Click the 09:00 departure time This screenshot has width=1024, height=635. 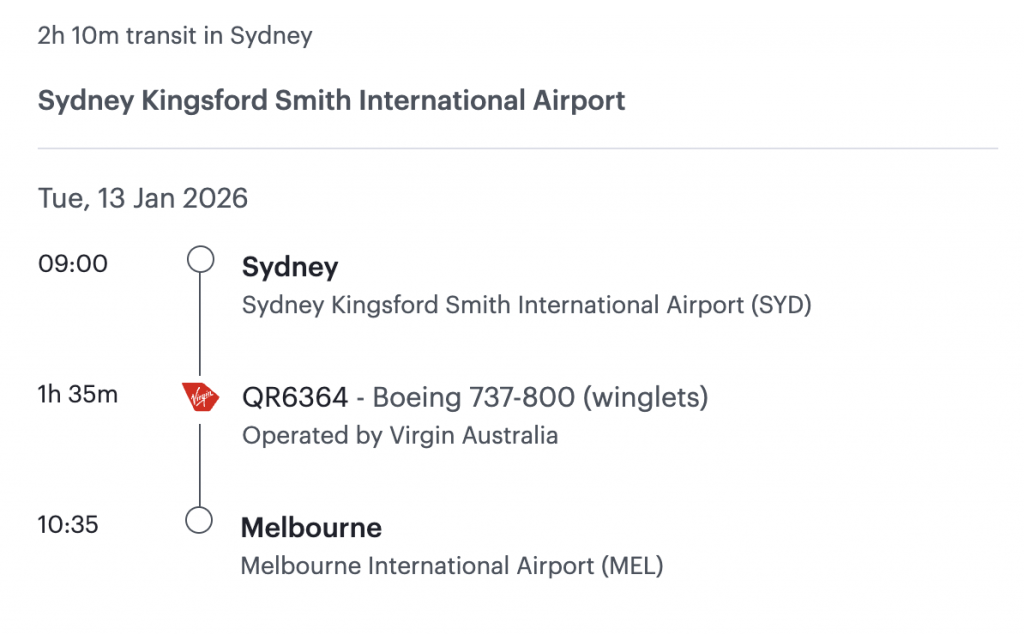coord(73,265)
